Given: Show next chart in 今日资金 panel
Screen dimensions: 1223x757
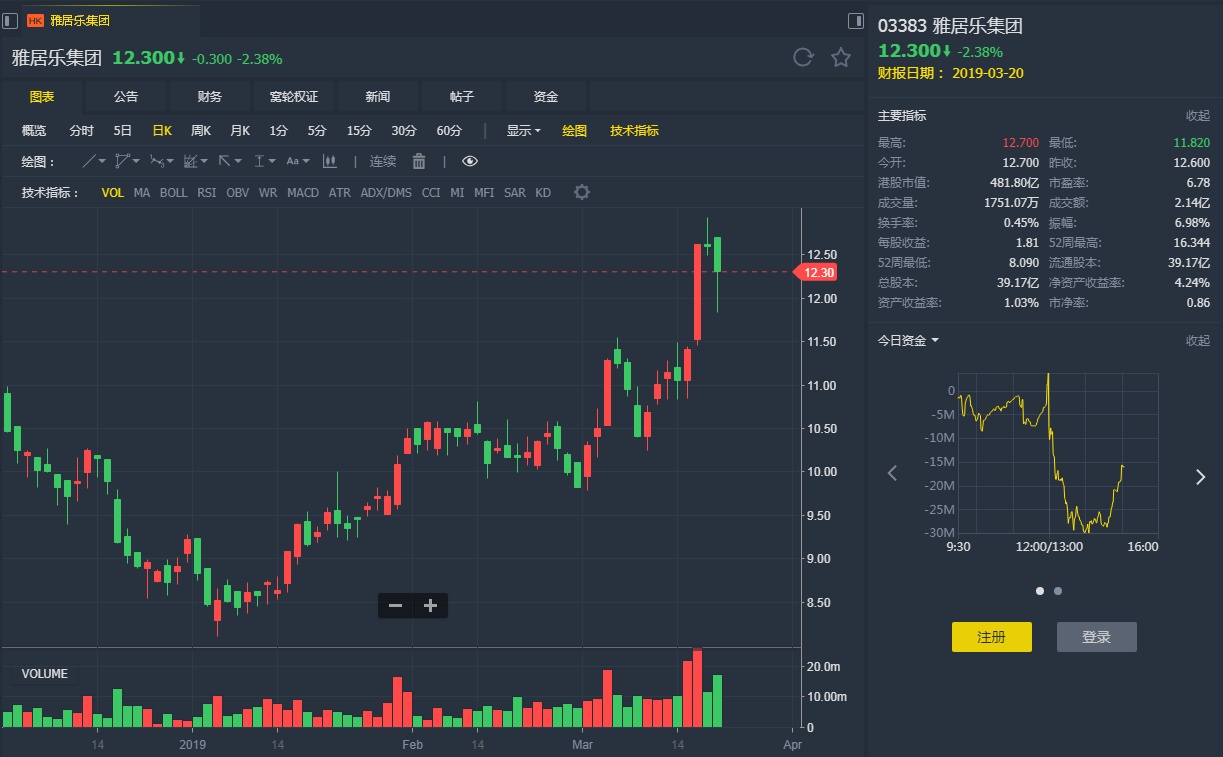Looking at the screenshot, I should pos(1200,477).
